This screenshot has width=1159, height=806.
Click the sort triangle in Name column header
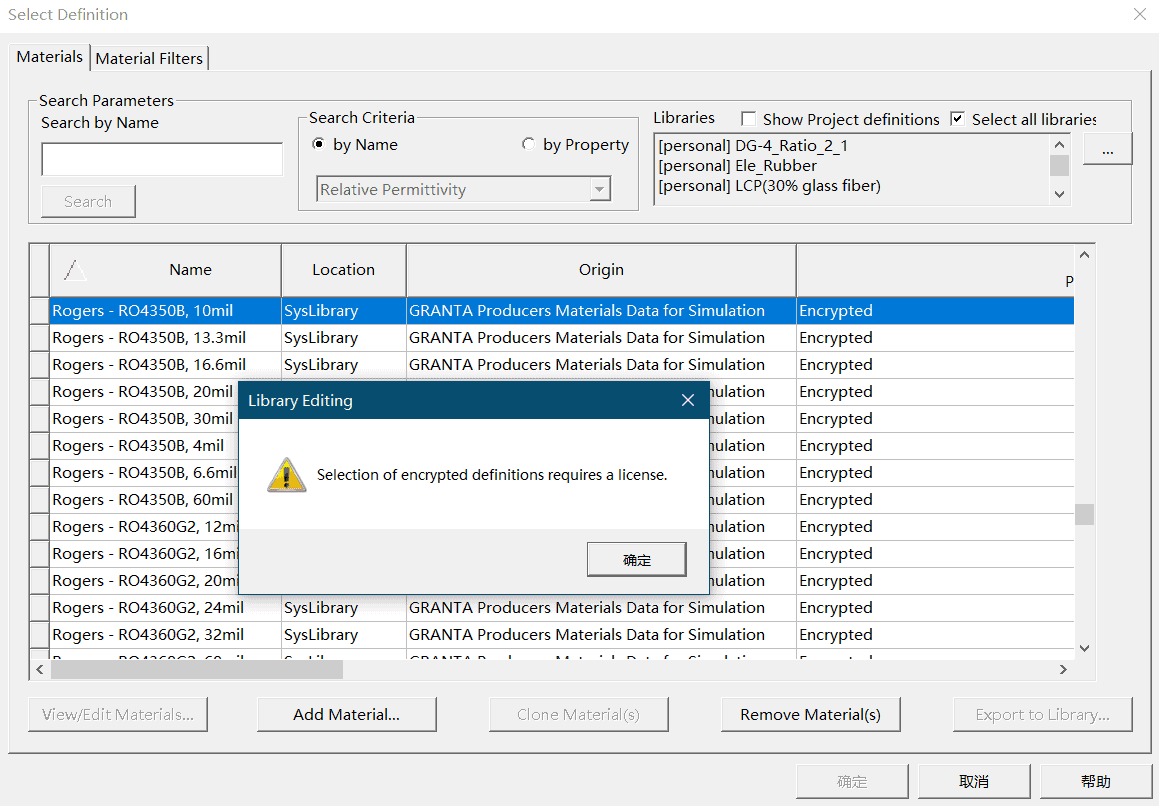pos(74,270)
